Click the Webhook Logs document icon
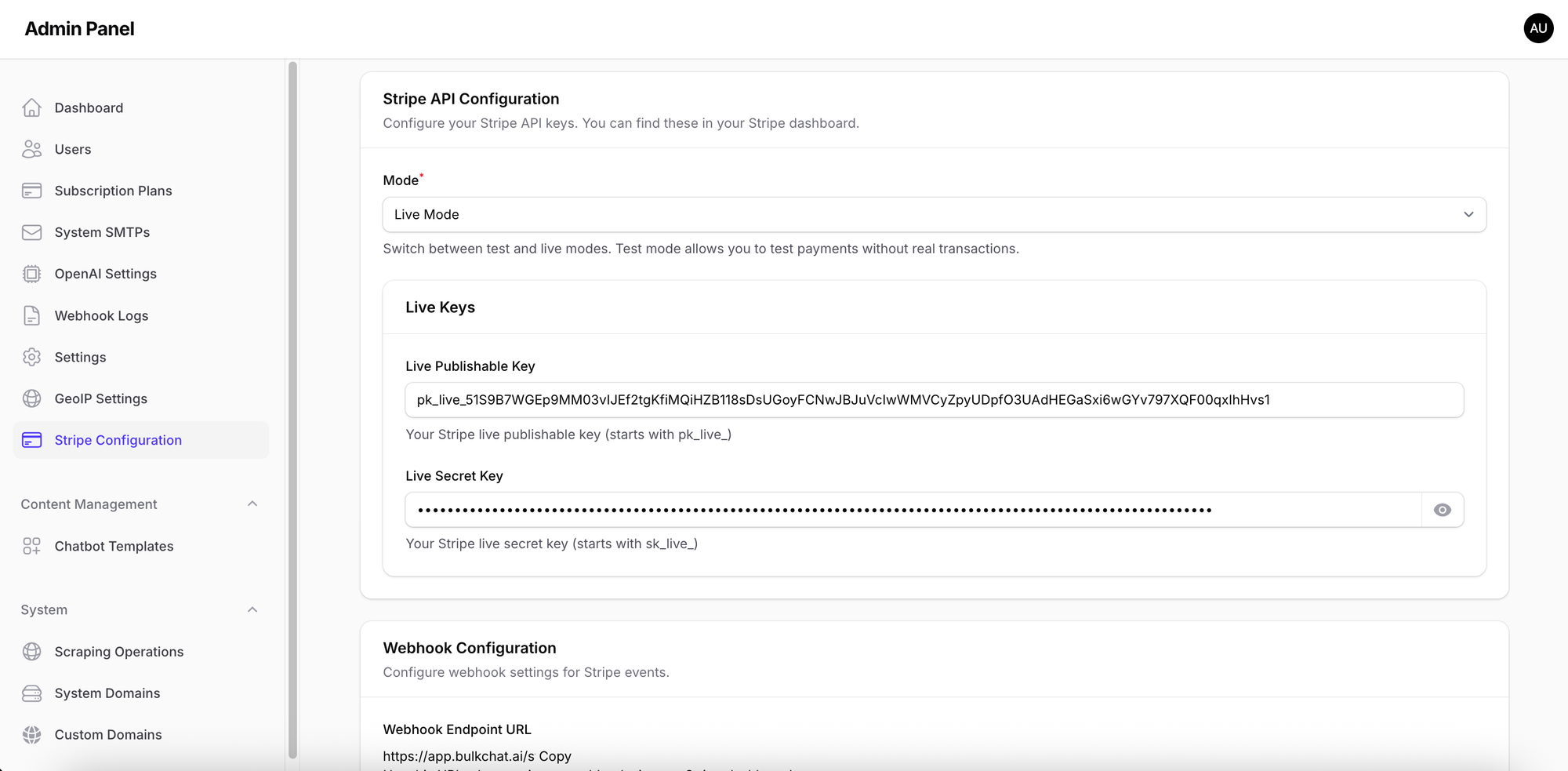The width and height of the screenshot is (1568, 771). (x=31, y=315)
